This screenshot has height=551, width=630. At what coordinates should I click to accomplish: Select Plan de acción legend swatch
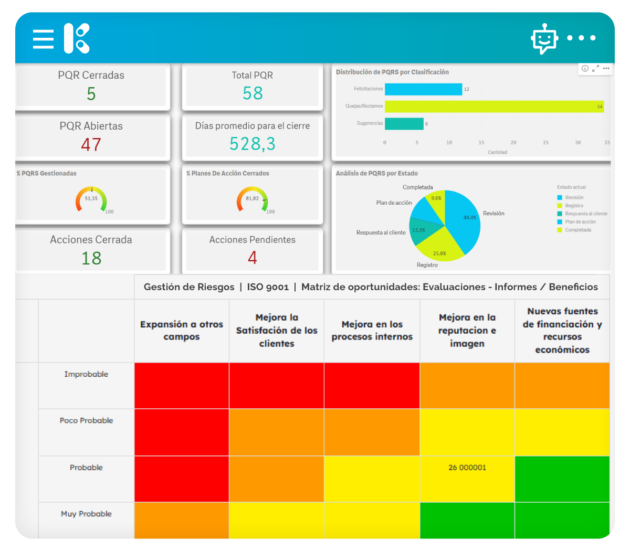[x=559, y=222]
